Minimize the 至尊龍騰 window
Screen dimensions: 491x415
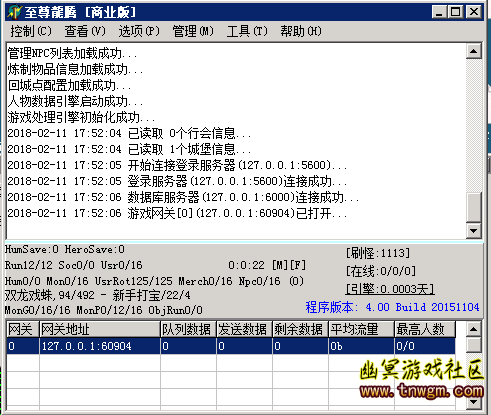pos(439,12)
